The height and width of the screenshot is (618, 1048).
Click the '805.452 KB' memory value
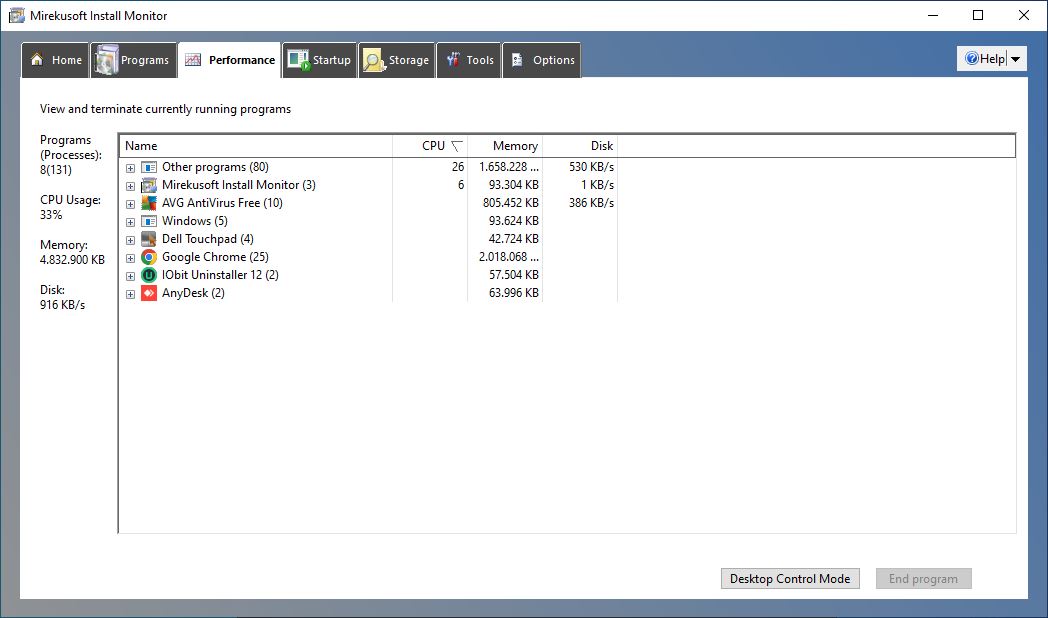pos(511,203)
